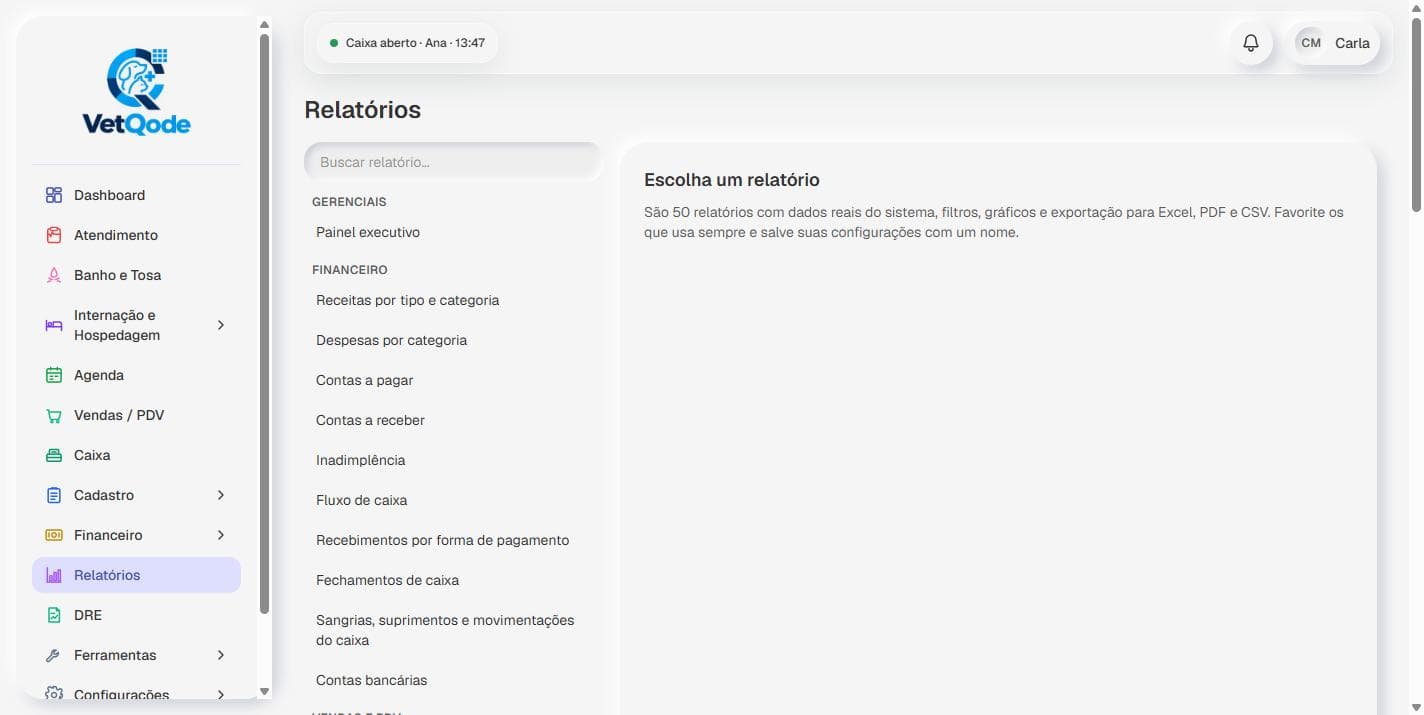This screenshot has height=715, width=1424.
Task: Click the sidebar scrollbar up arrow
Action: 264,24
